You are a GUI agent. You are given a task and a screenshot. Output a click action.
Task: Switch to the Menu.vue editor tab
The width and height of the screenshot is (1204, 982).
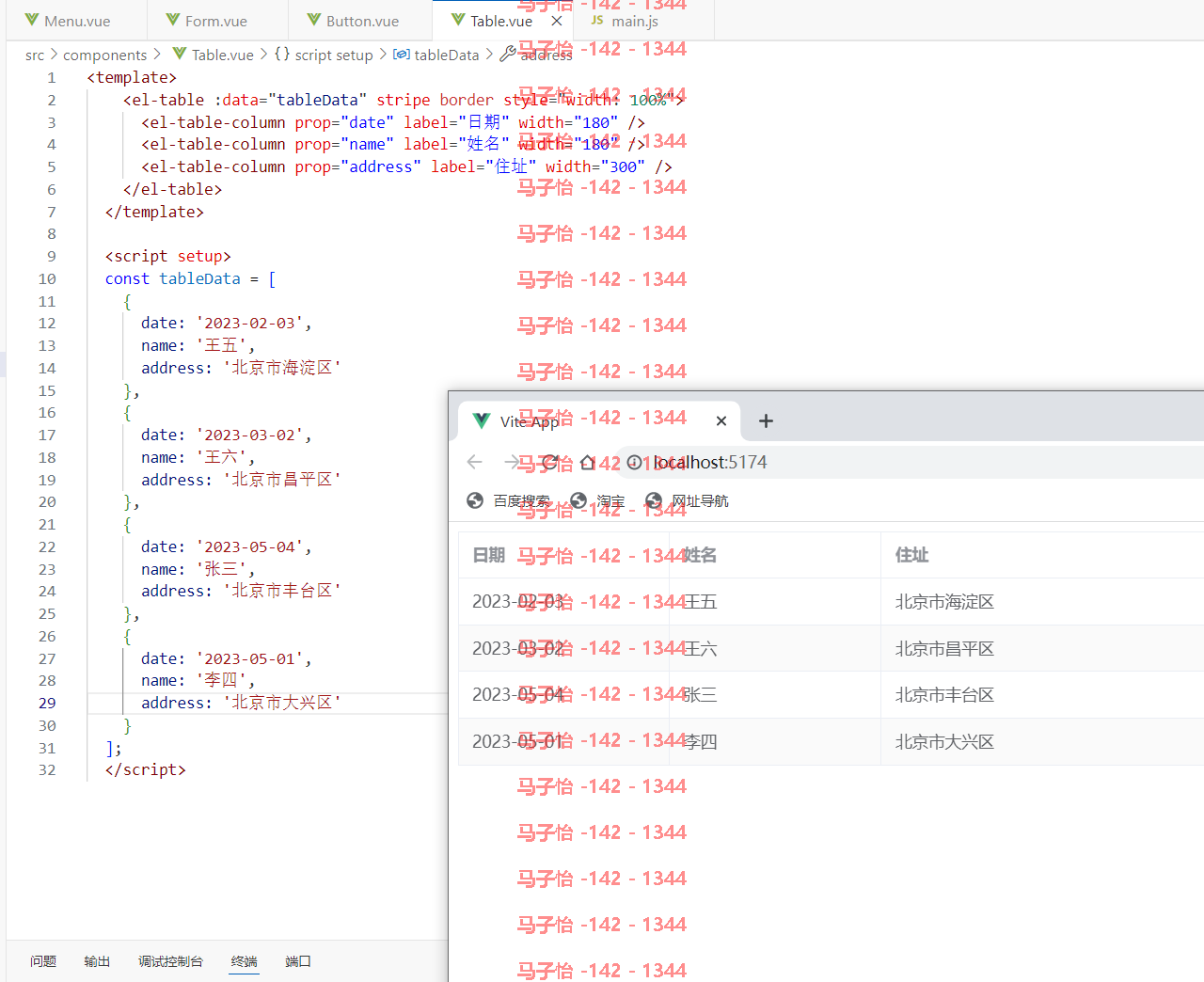(x=76, y=21)
